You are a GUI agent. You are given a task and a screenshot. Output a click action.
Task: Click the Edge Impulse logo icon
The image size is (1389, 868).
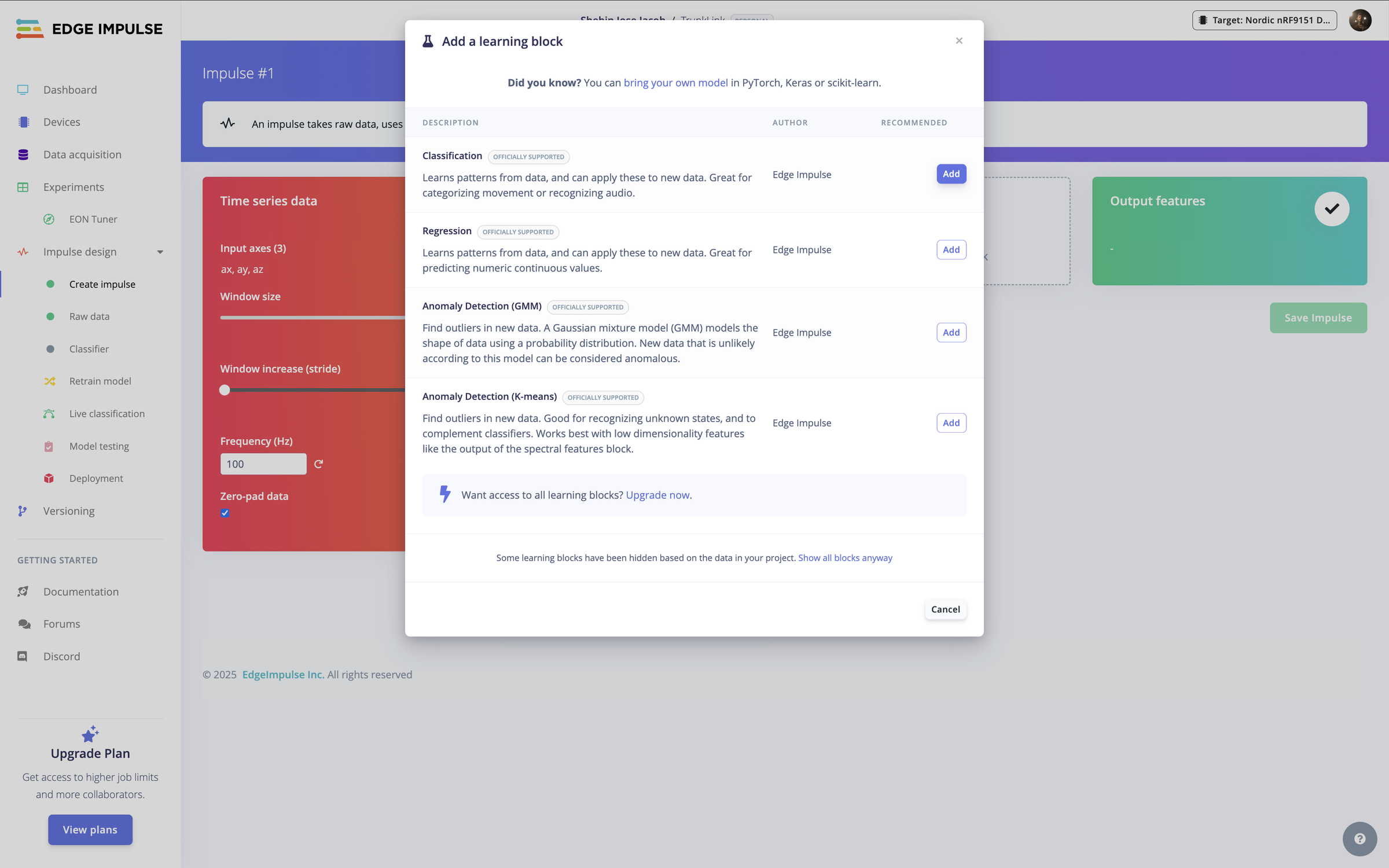coord(30,29)
